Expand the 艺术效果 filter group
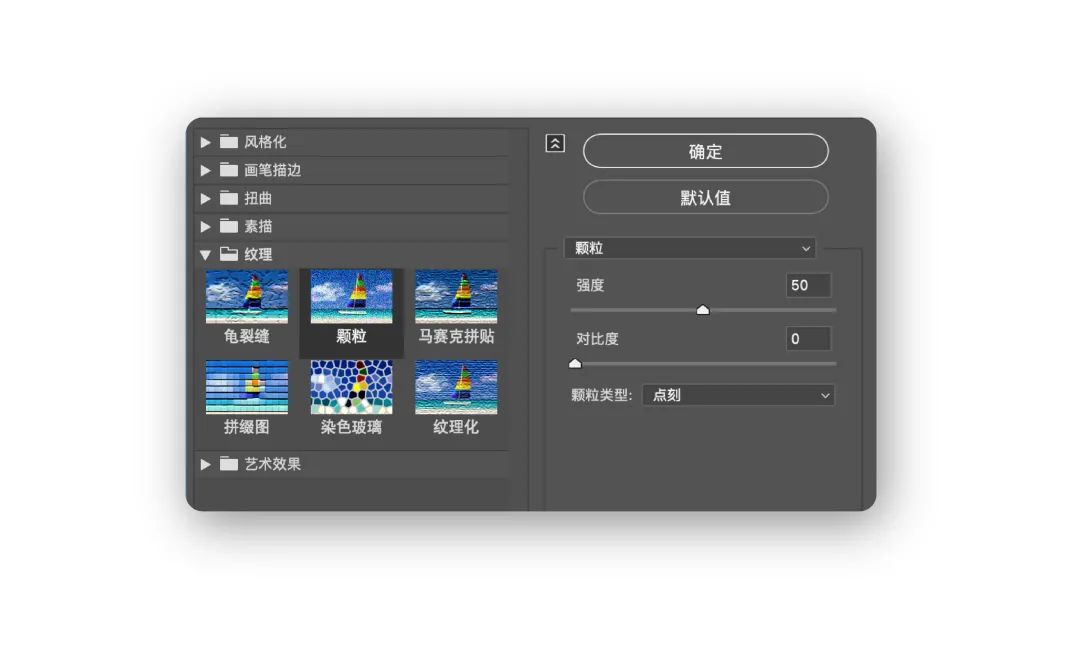The width and height of the screenshot is (1080, 648). 206,464
